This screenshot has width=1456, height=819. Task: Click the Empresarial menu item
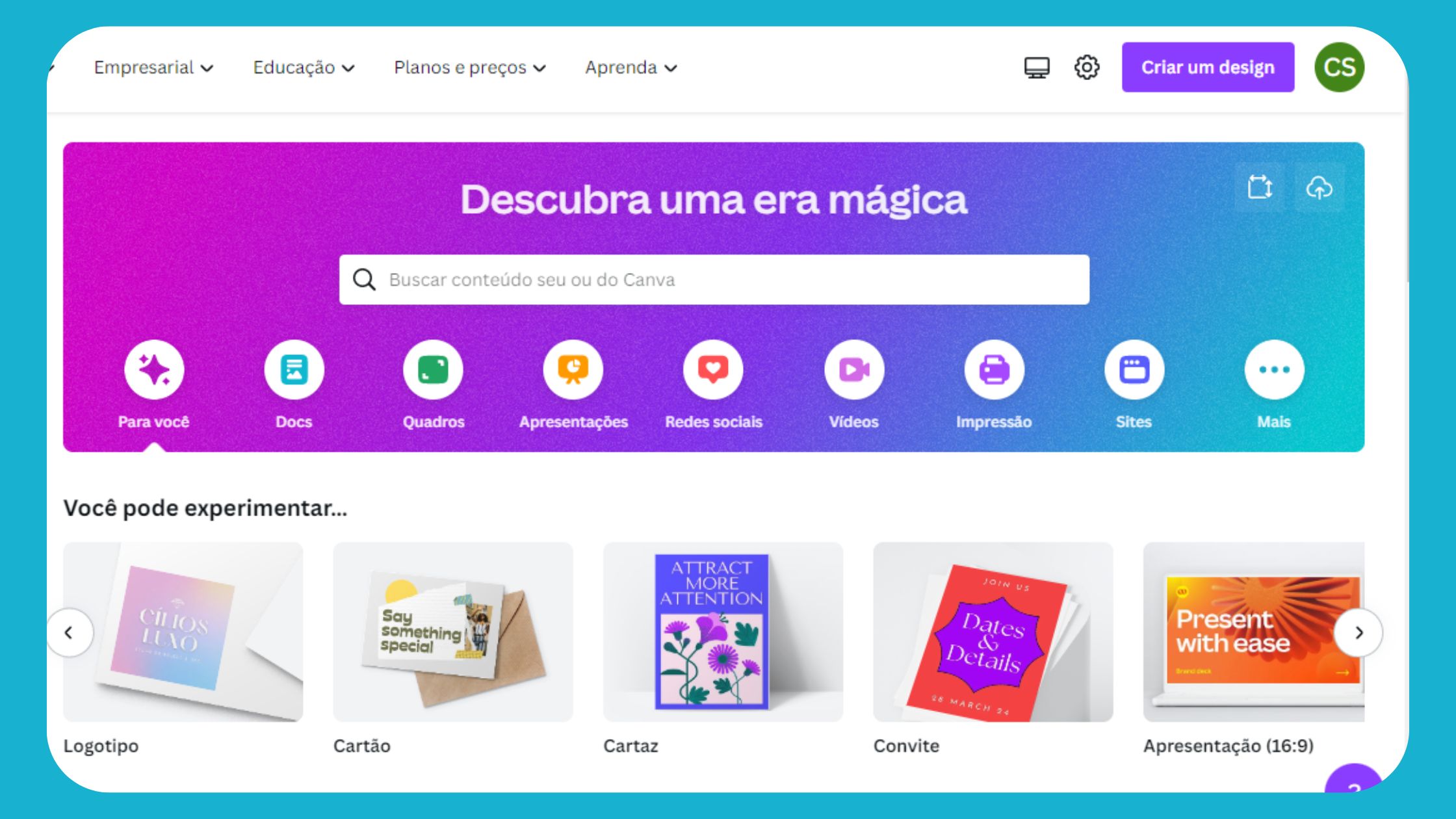153,67
